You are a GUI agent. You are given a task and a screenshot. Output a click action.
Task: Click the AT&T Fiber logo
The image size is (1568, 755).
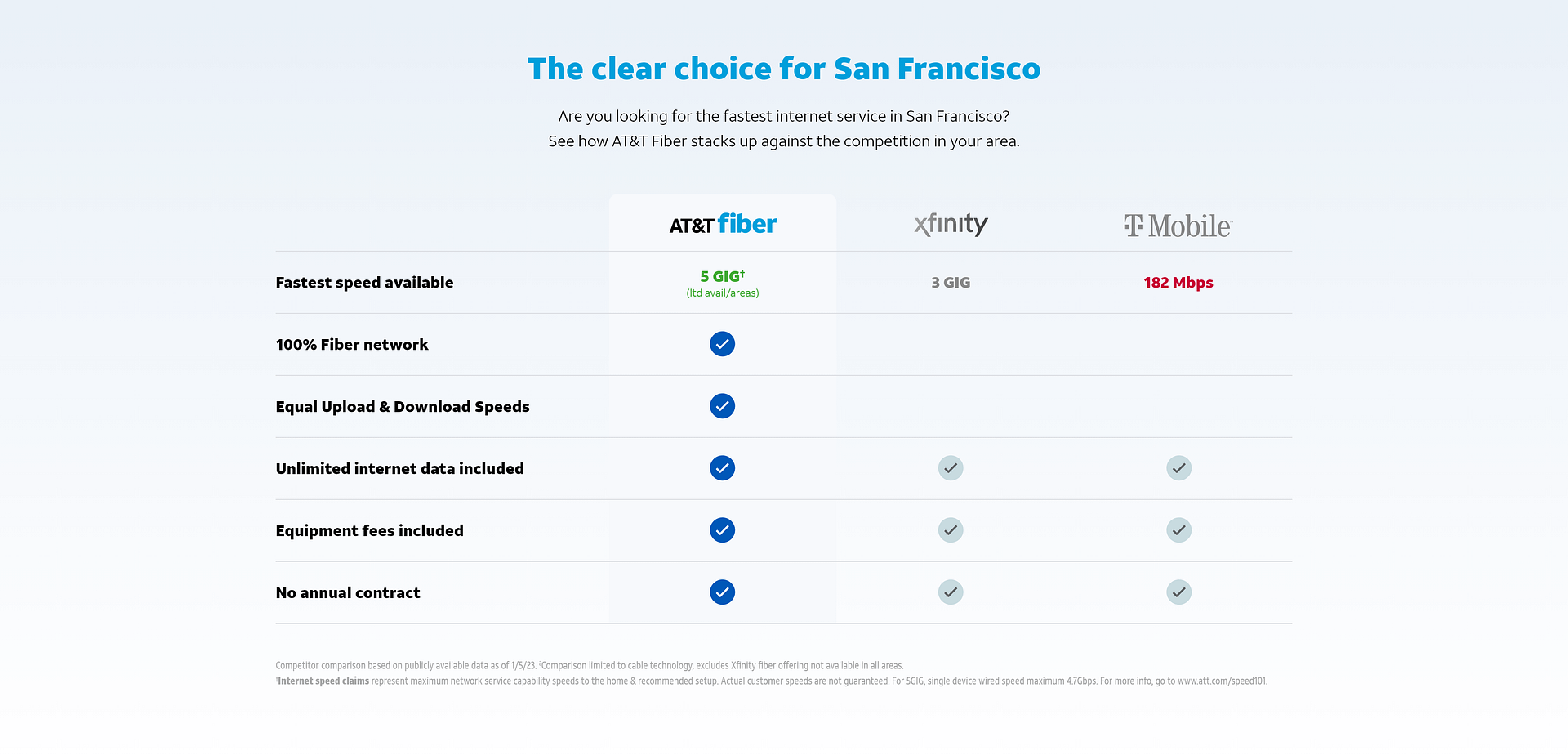723,225
